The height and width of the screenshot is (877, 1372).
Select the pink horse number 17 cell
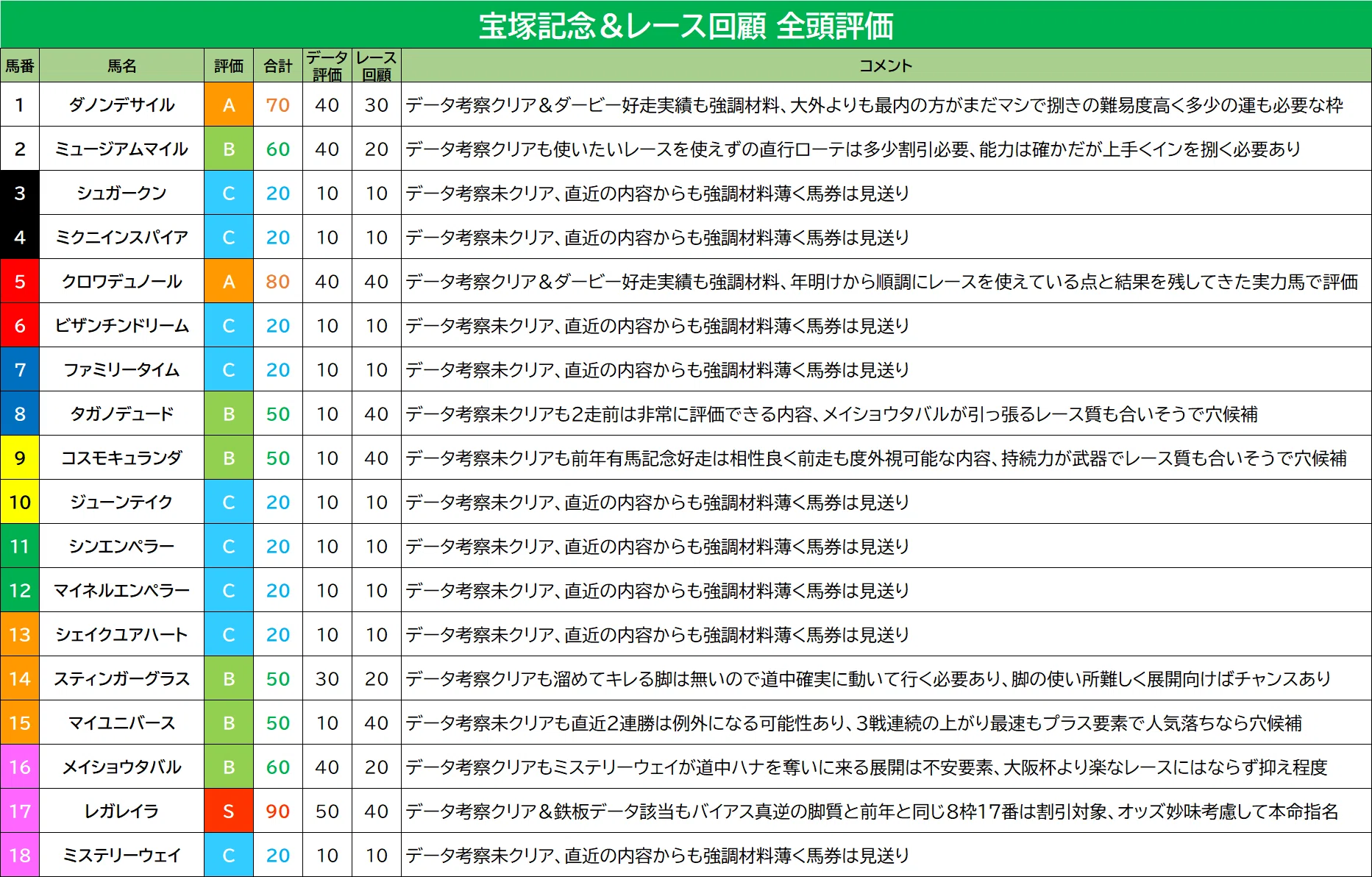pyautogui.click(x=20, y=811)
